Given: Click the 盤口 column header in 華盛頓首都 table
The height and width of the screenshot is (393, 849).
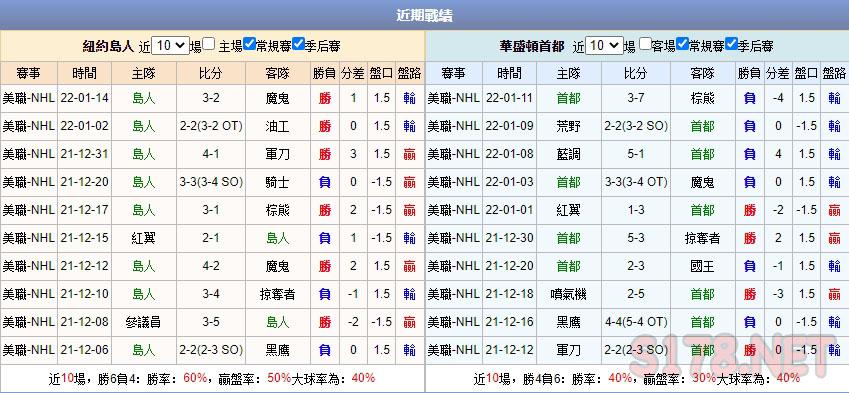Looking at the screenshot, I should click(806, 73).
